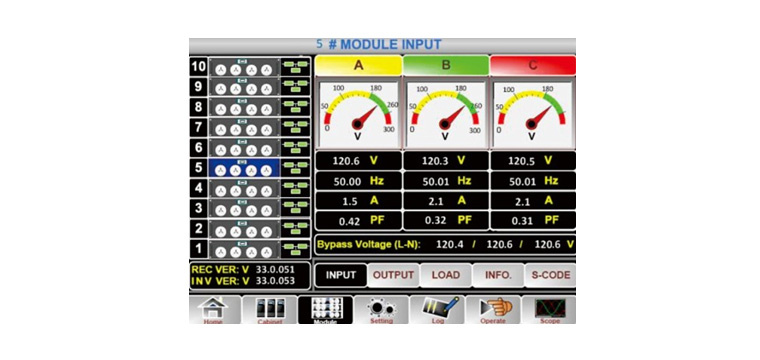Click the status diagram icon for module 10

tap(296, 67)
